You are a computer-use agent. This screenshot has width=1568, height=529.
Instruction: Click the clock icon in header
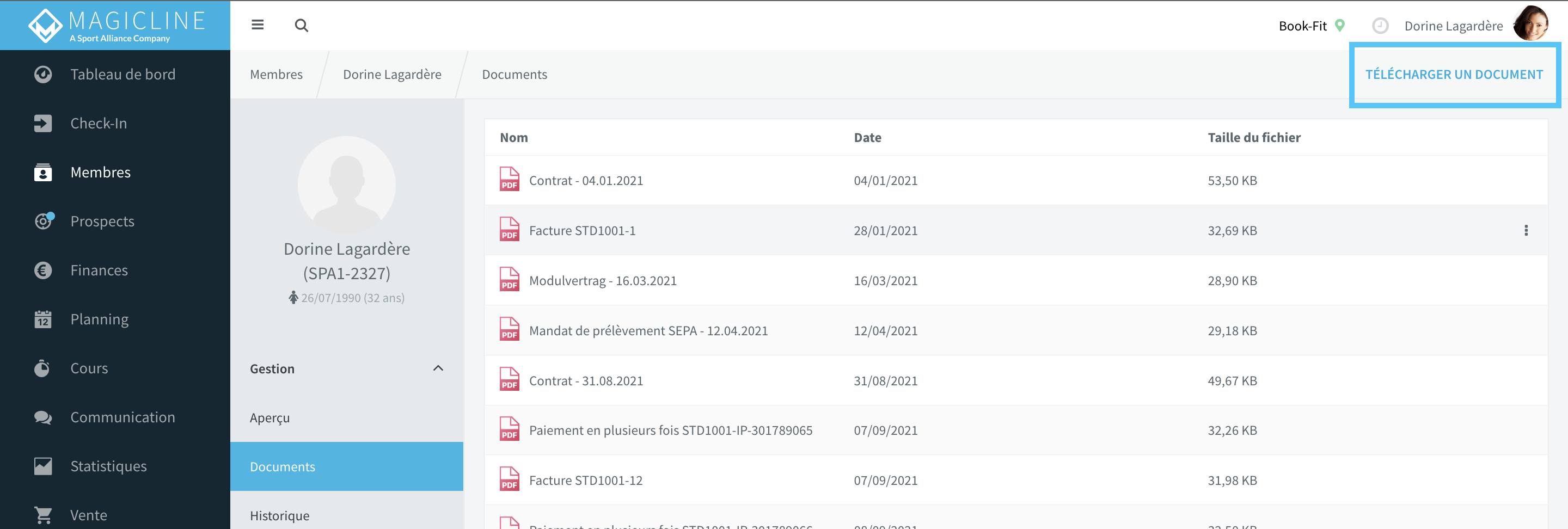click(x=1380, y=26)
